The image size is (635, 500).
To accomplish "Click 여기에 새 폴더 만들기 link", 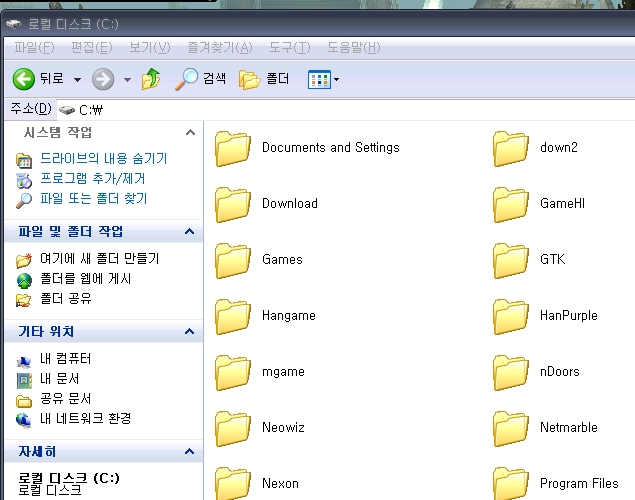I will [x=100, y=258].
